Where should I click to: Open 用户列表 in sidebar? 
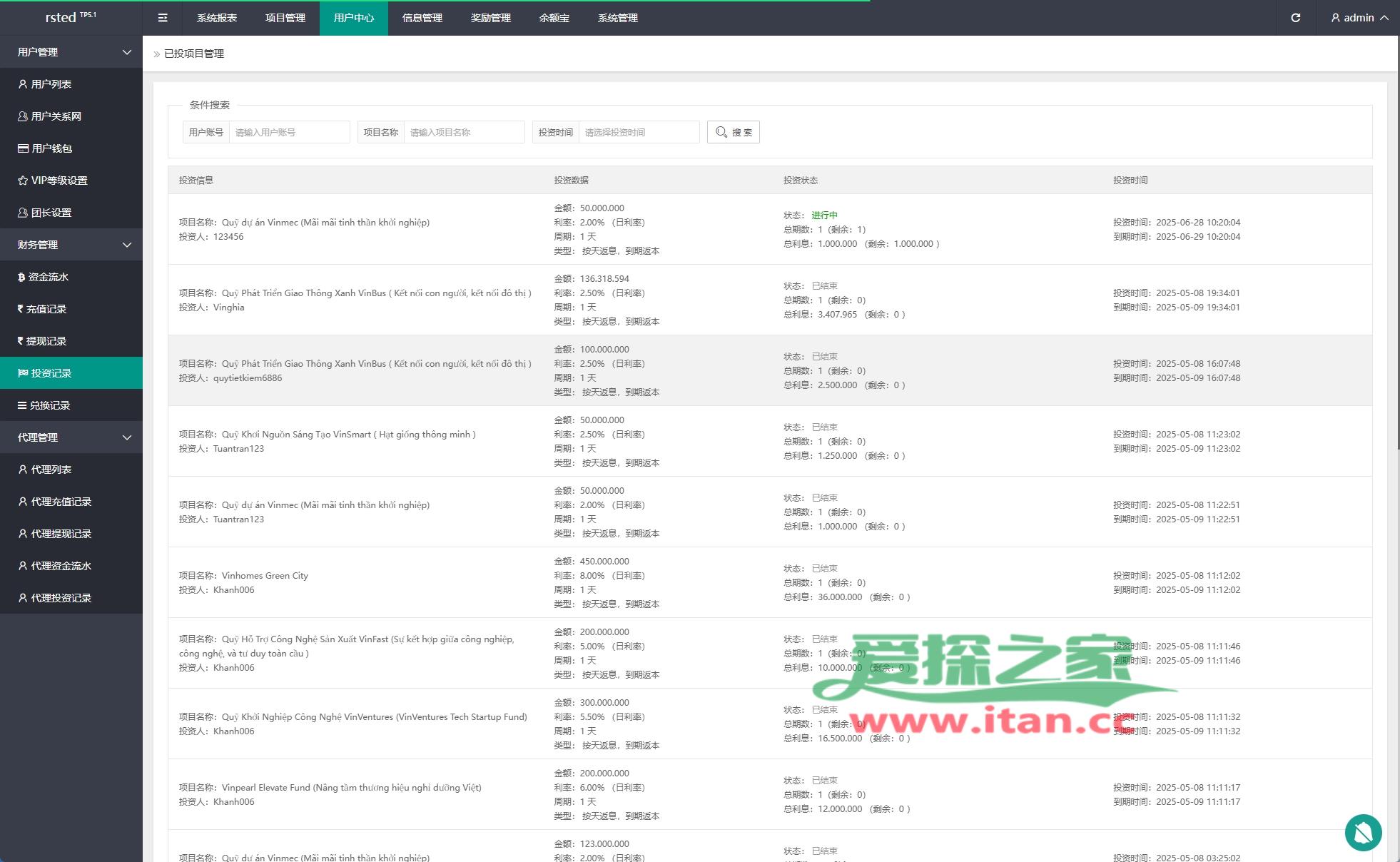tap(71, 84)
